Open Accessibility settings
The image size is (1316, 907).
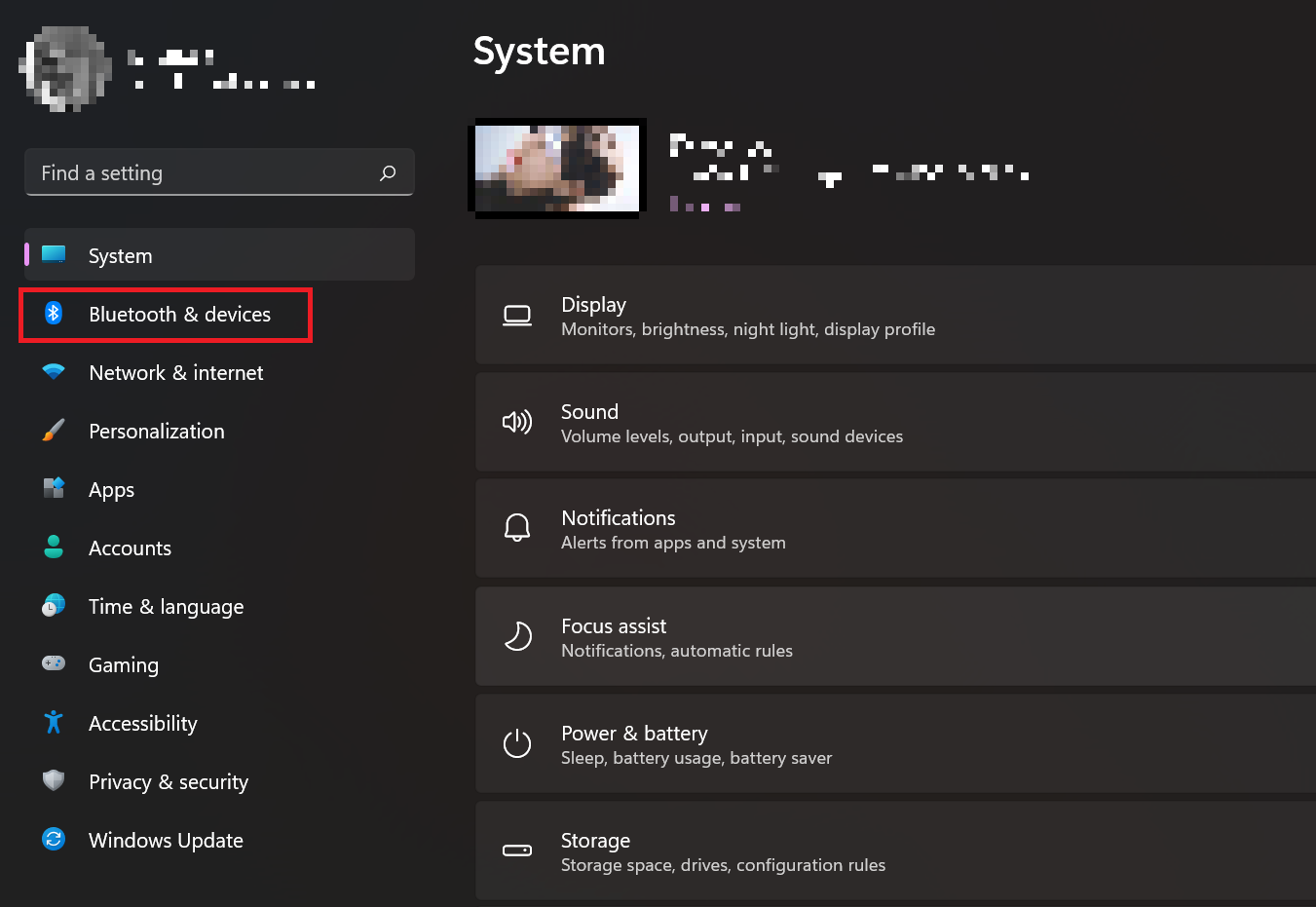(x=220, y=724)
